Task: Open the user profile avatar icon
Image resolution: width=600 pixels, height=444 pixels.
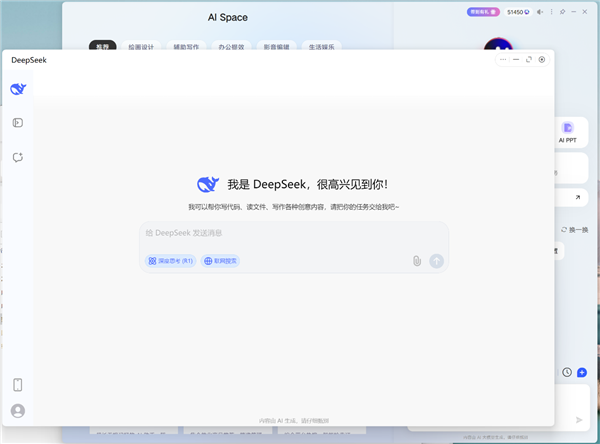Action: pos(18,411)
